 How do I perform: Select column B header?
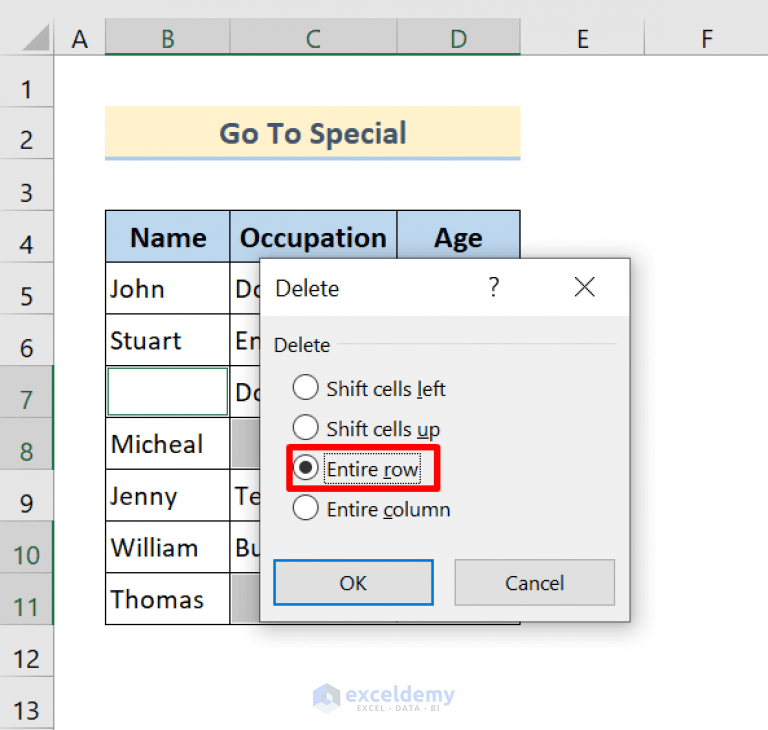click(168, 38)
